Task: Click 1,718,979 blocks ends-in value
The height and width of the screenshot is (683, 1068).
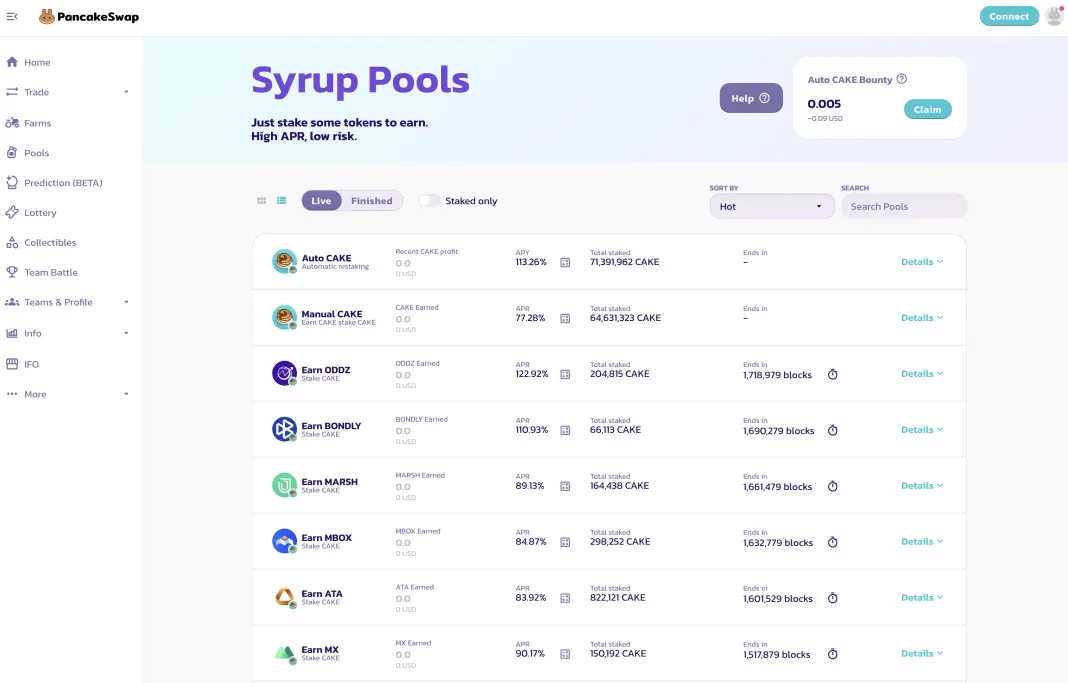Action: click(777, 375)
